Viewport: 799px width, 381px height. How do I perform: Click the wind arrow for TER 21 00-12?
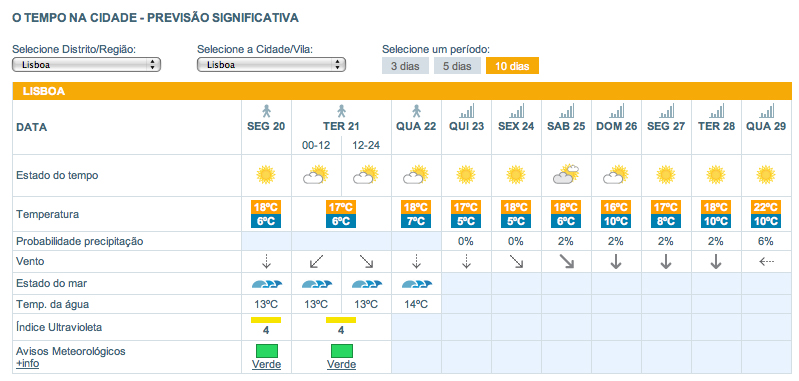coord(316,262)
